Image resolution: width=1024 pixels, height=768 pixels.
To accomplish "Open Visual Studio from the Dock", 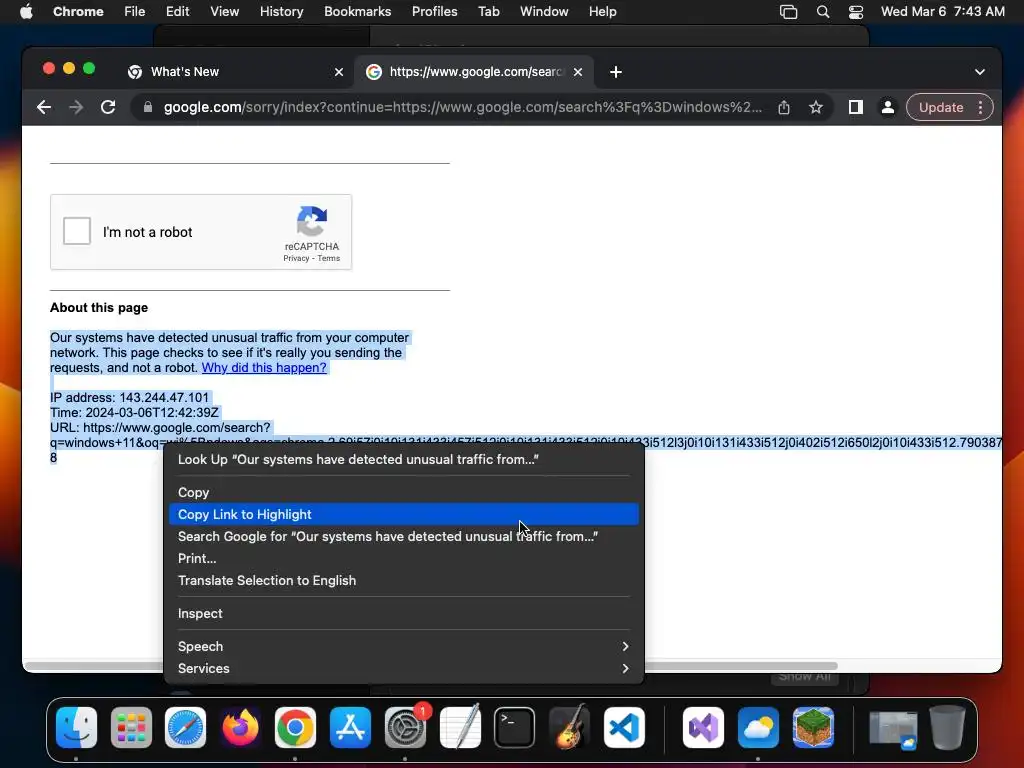I will 703,727.
